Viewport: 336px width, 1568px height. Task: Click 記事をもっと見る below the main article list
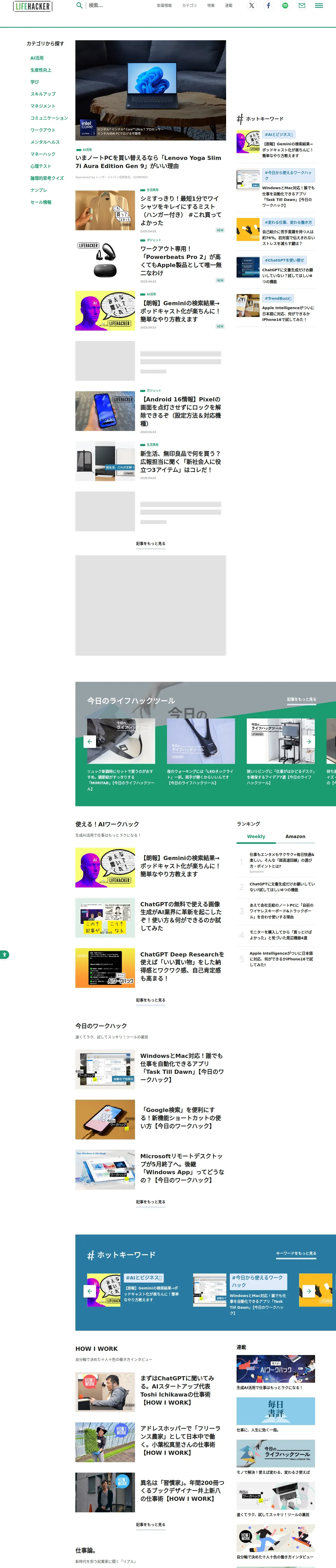pos(151,544)
